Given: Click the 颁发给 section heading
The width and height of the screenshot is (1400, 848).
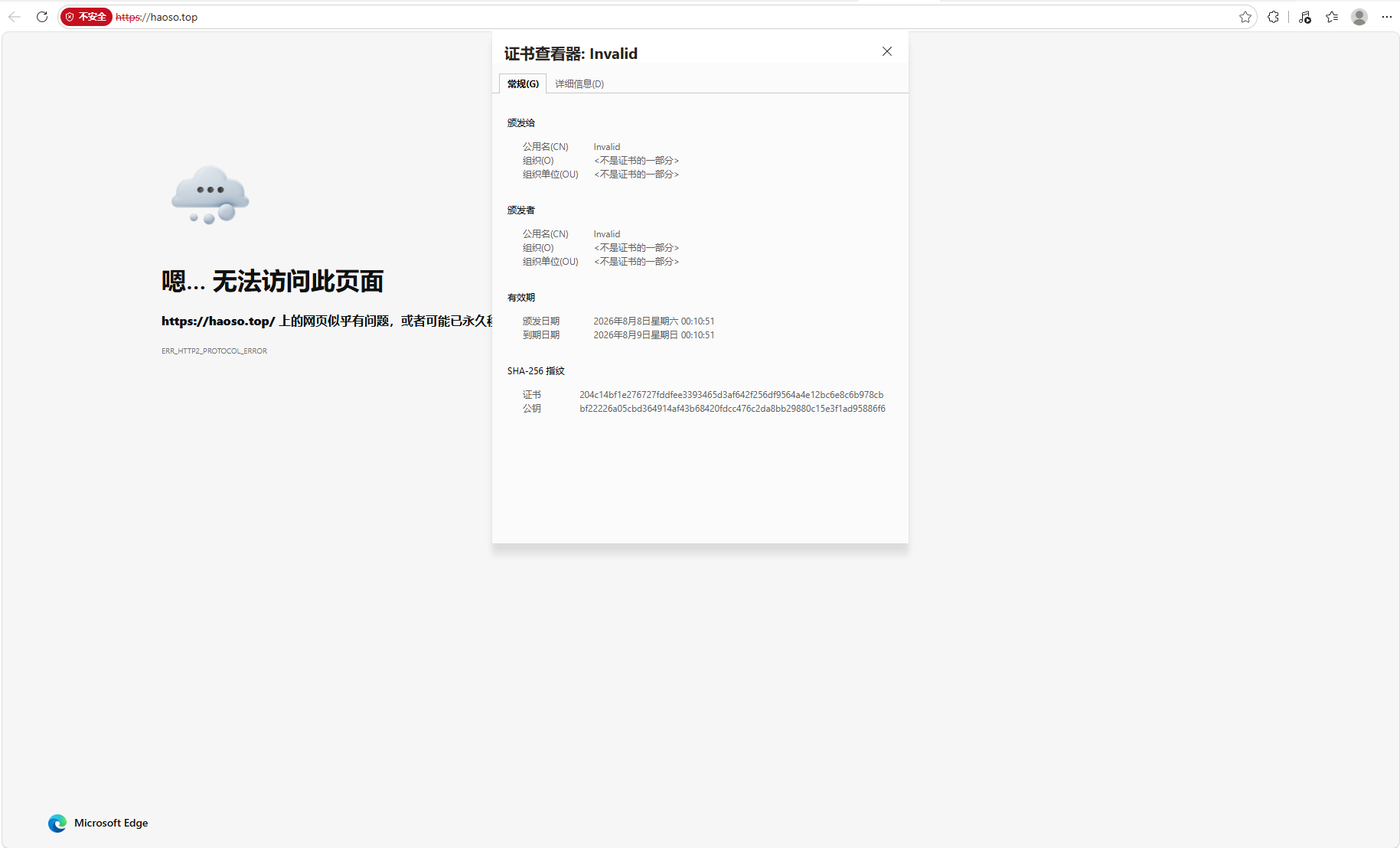Looking at the screenshot, I should point(521,123).
